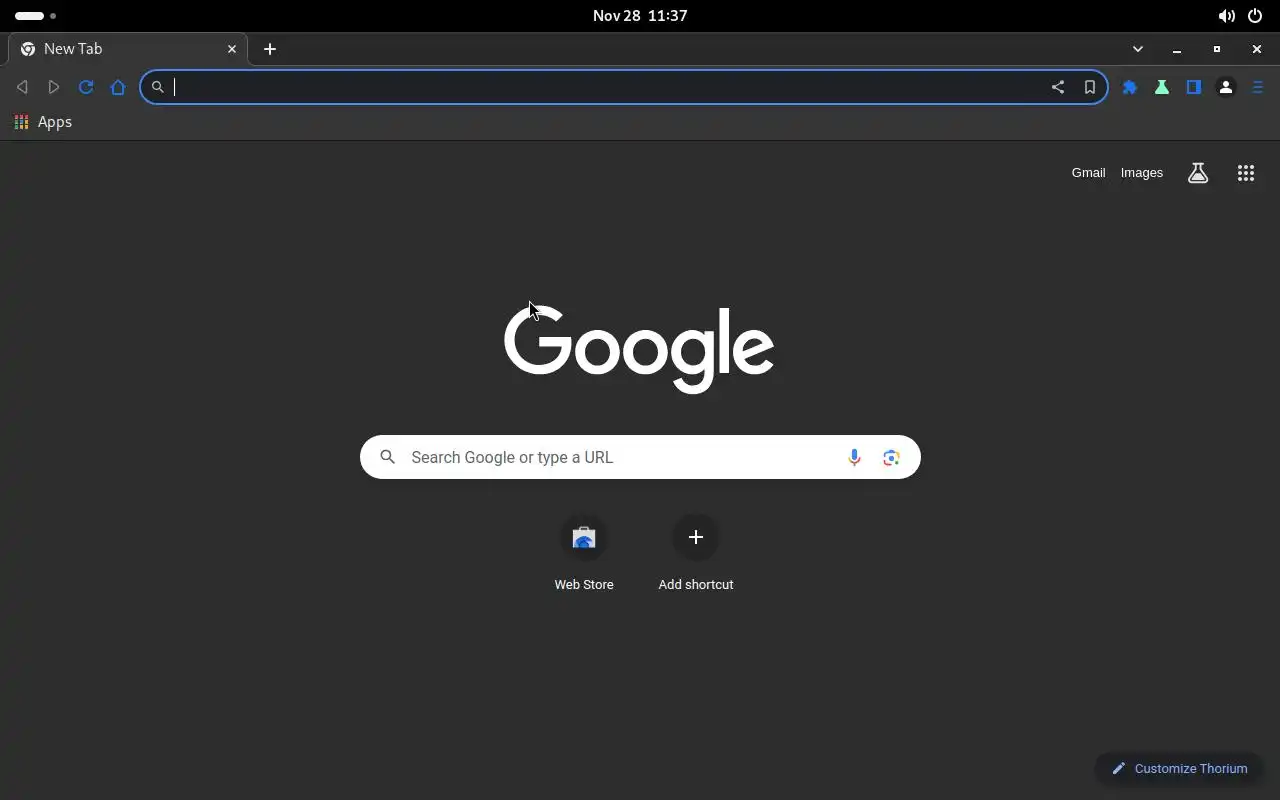Open the profile avatar menu

pos(1226,87)
